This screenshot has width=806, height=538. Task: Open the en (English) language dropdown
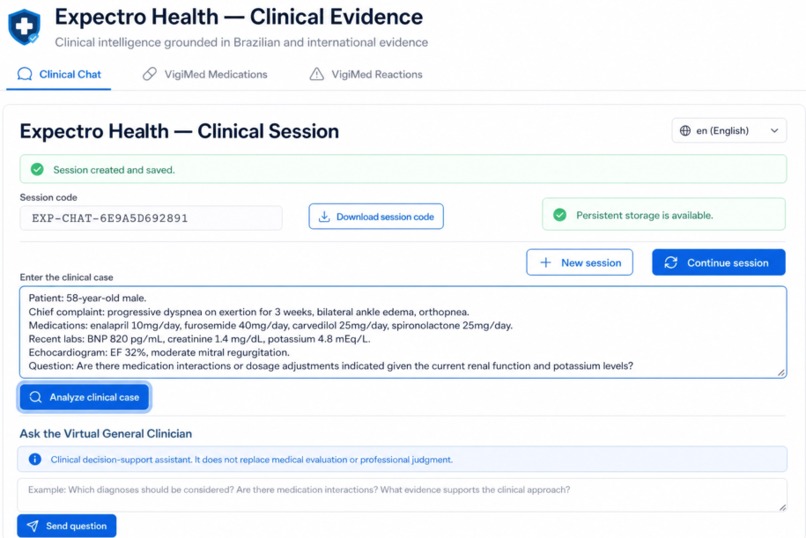729,131
